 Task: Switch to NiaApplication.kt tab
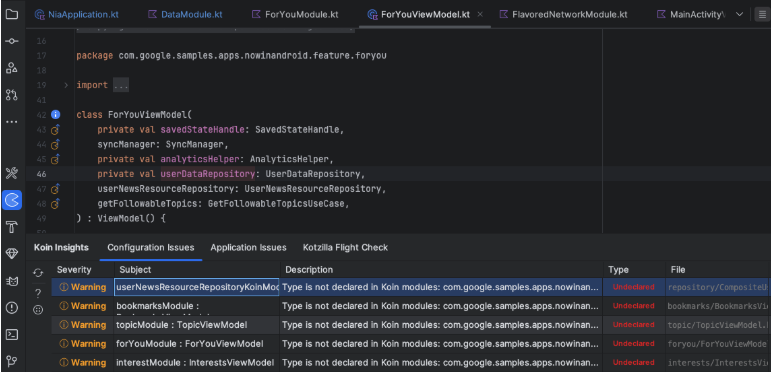tap(76, 14)
